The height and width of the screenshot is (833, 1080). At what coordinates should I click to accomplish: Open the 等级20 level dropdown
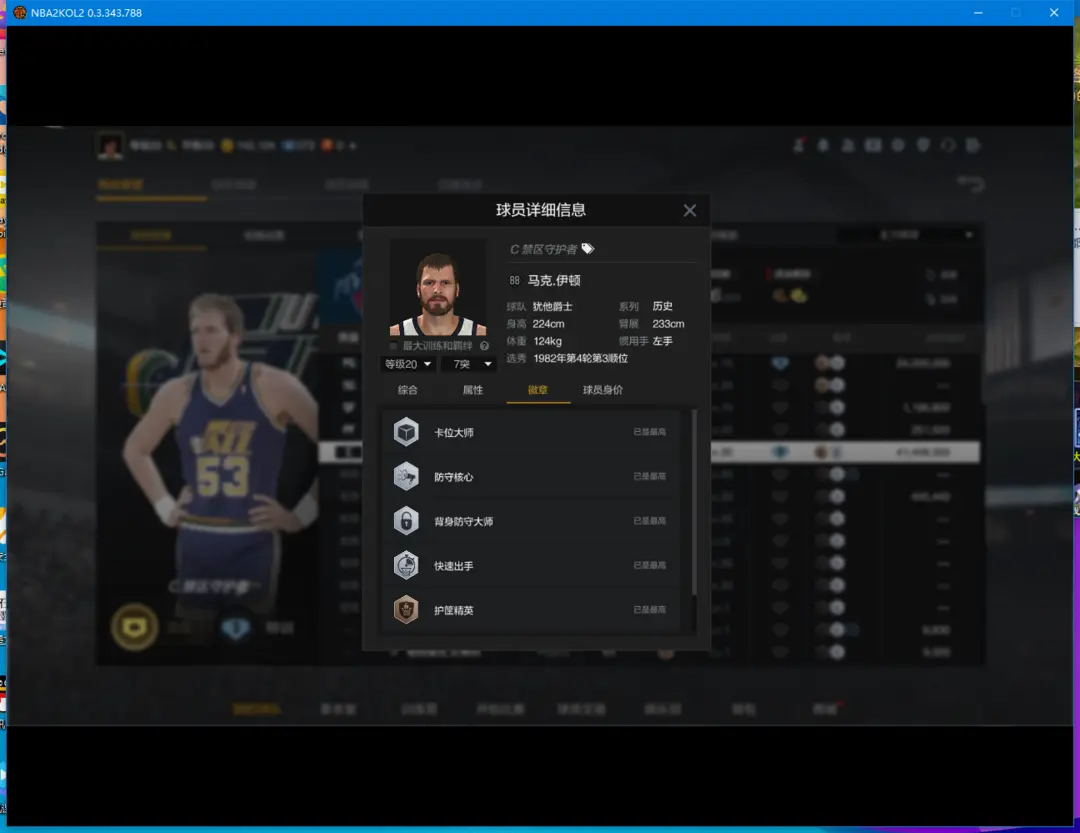[408, 364]
